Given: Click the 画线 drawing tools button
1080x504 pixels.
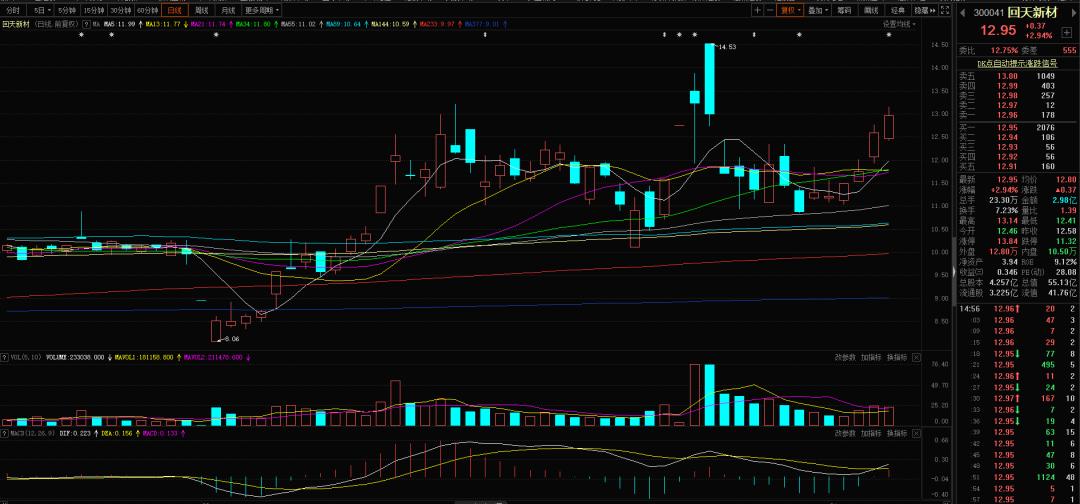Looking at the screenshot, I should pyautogui.click(x=871, y=10).
